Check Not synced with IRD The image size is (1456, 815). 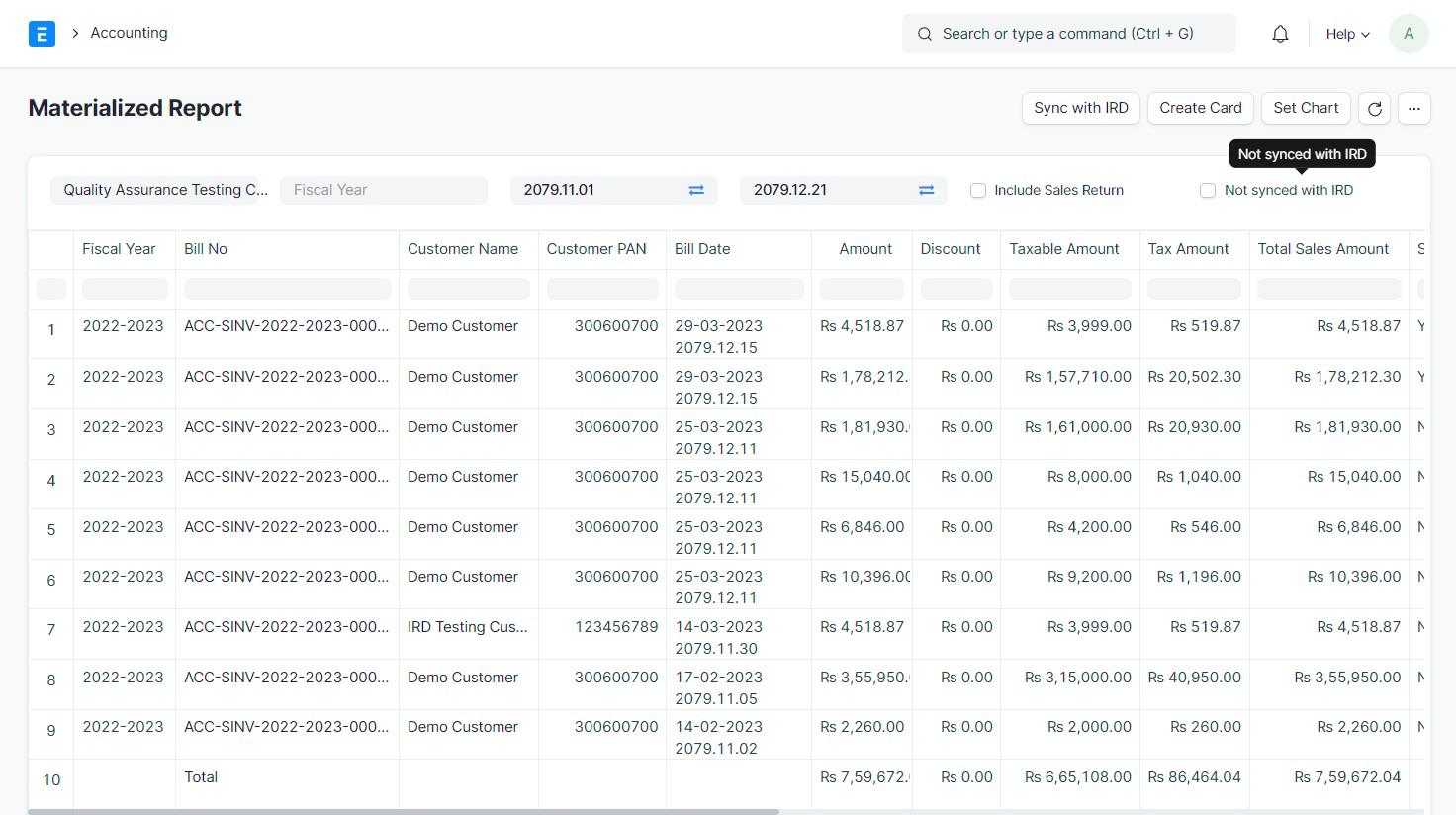[x=1208, y=190]
